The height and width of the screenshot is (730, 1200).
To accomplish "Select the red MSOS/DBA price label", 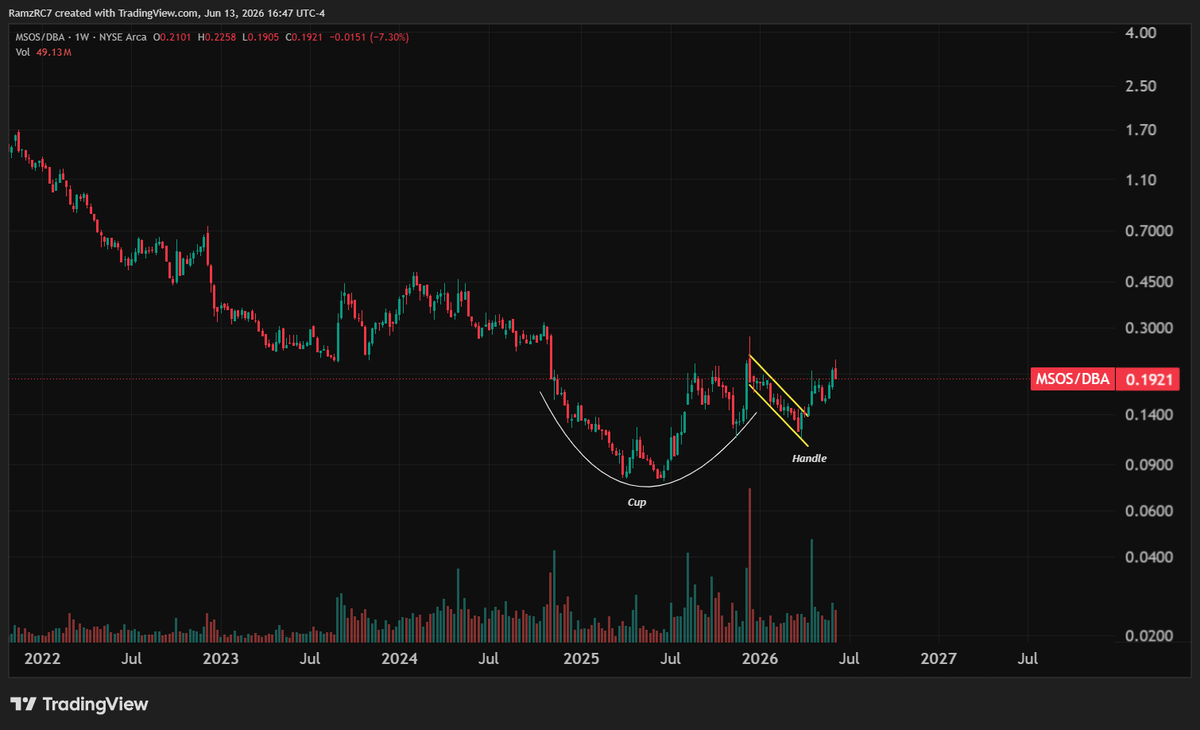I will click(1073, 380).
